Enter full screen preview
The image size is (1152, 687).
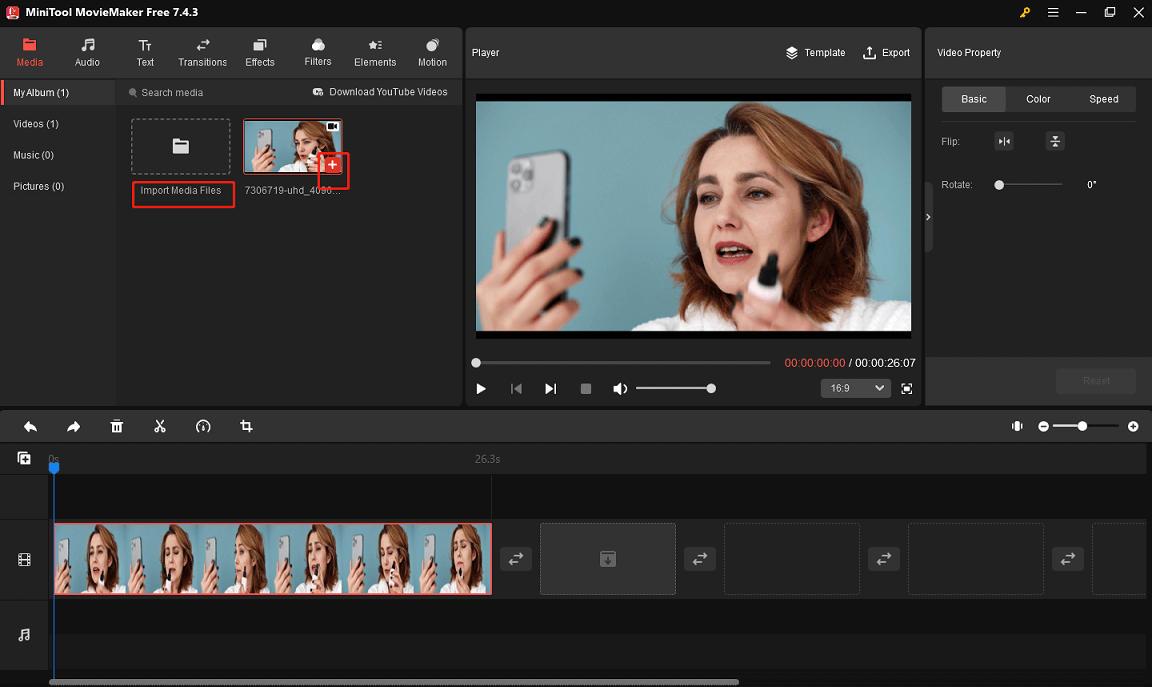(x=907, y=389)
